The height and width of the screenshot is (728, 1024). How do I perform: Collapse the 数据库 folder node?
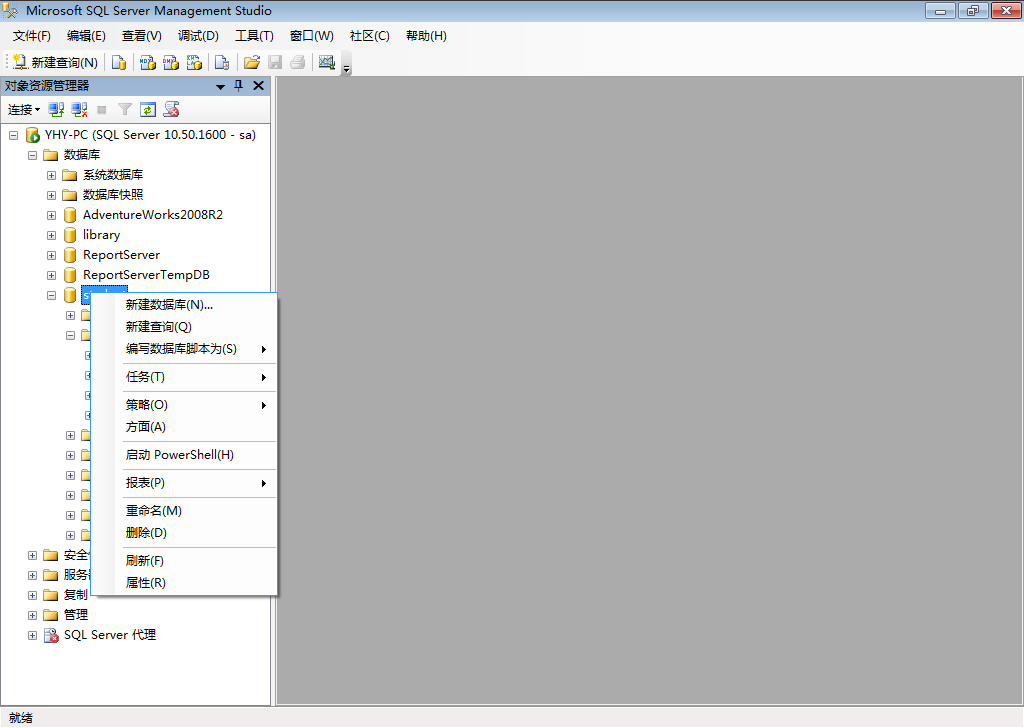point(32,155)
